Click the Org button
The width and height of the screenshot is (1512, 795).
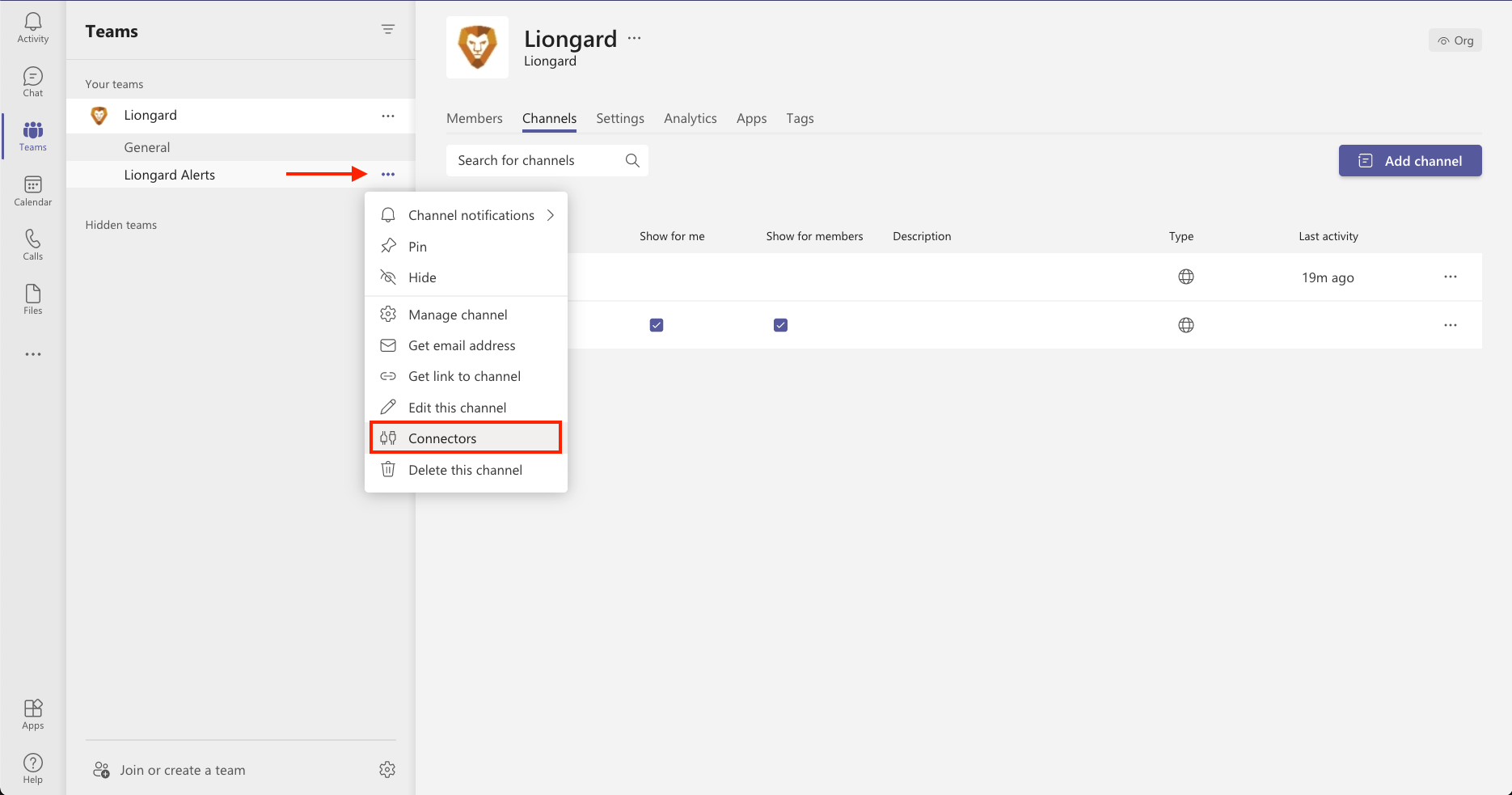click(1455, 40)
